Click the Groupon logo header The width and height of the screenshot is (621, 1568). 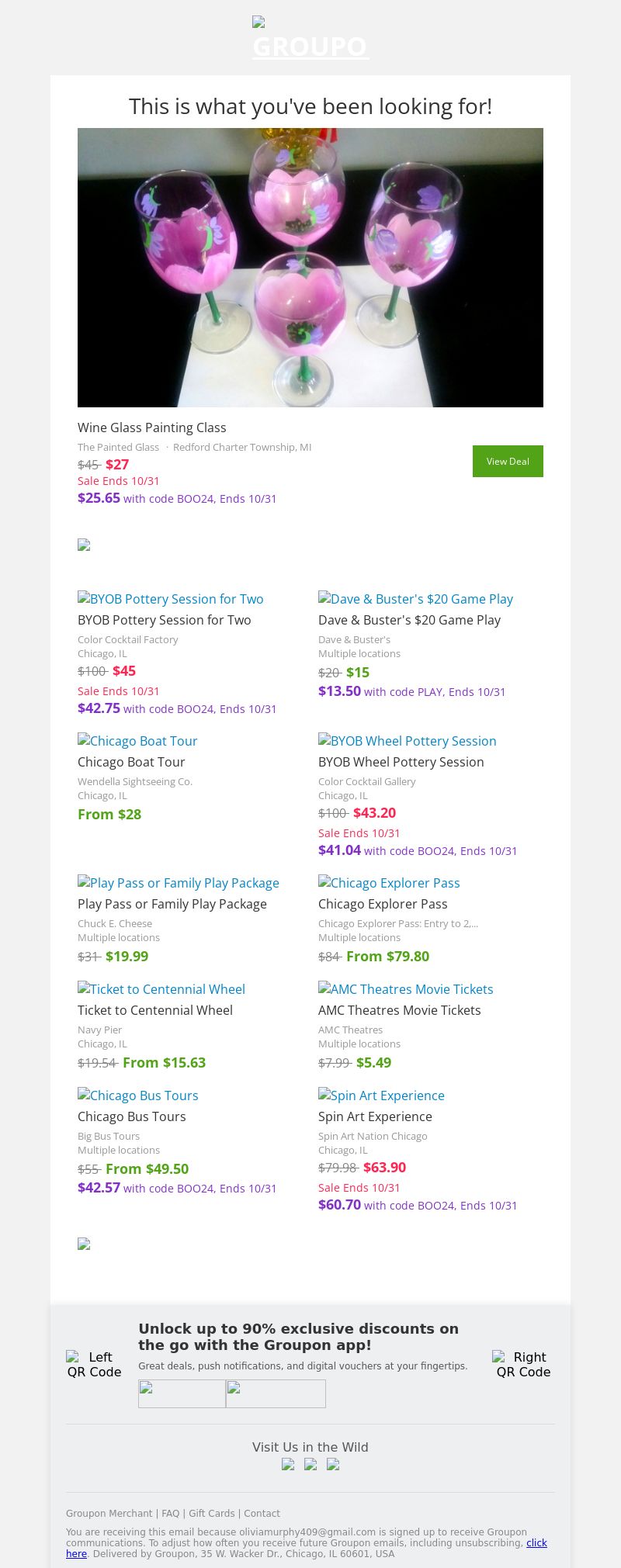(310, 40)
